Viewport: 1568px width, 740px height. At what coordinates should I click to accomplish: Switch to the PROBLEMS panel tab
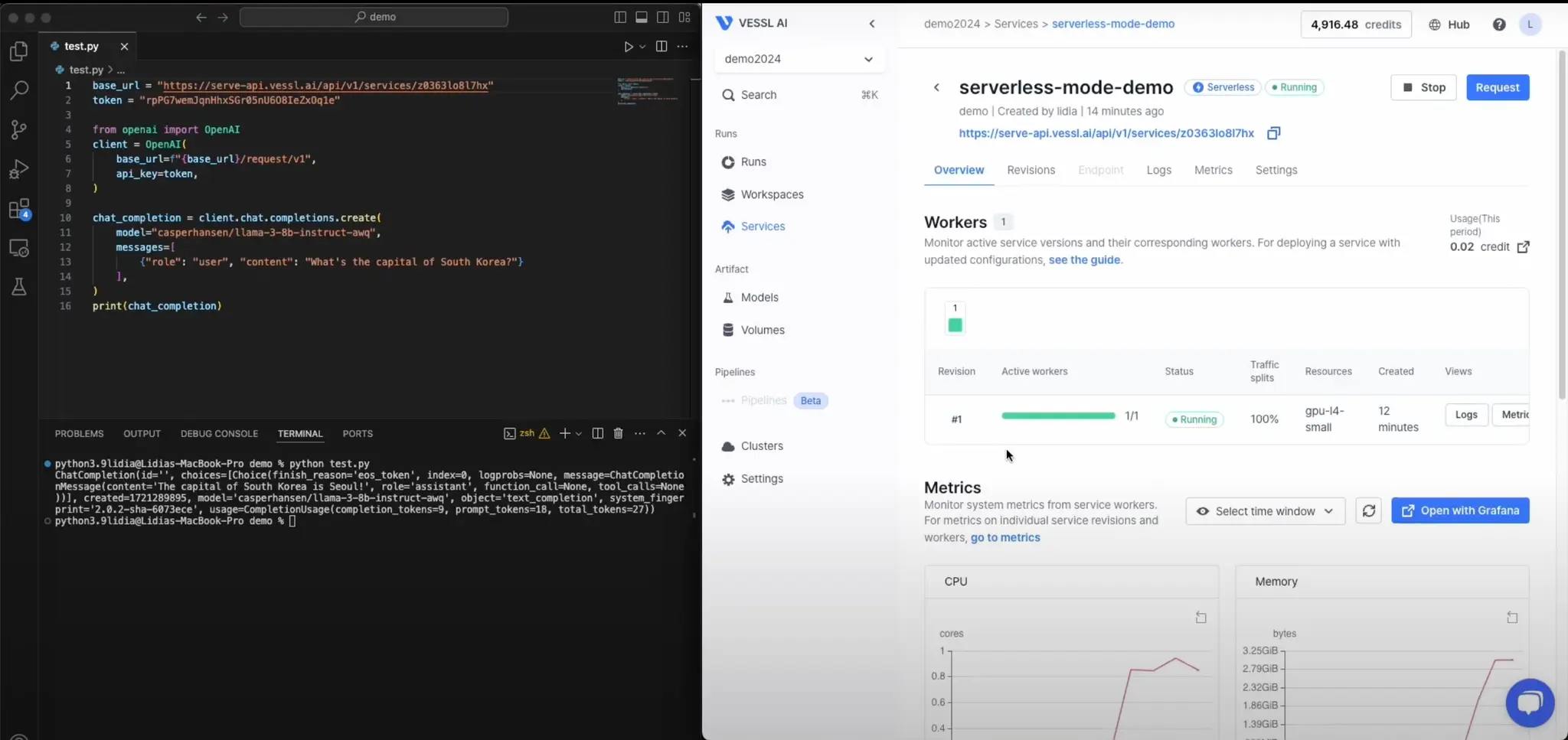(x=79, y=434)
